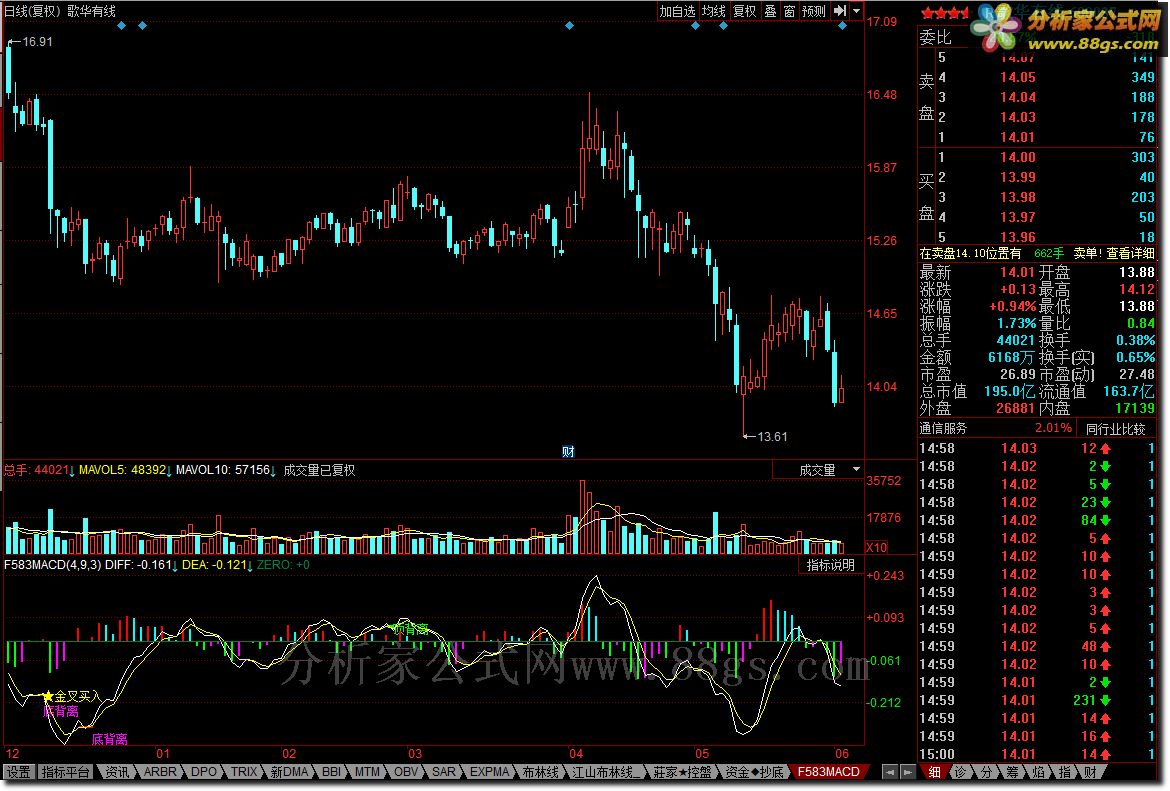Click the 设置 settings button
Viewport: 1170px width, 791px height.
[19, 772]
